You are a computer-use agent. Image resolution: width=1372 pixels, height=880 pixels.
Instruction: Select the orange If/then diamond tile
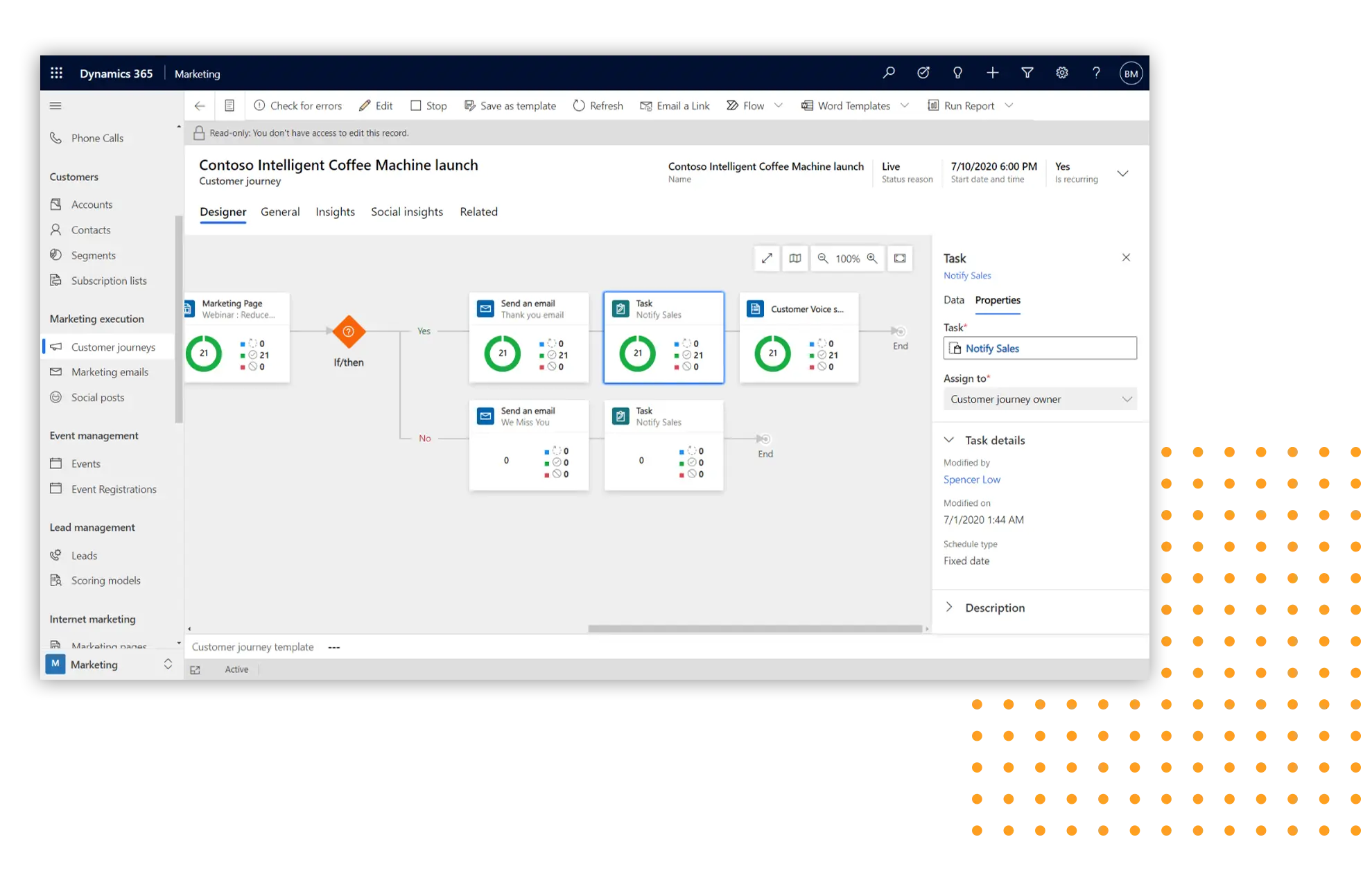[349, 332]
